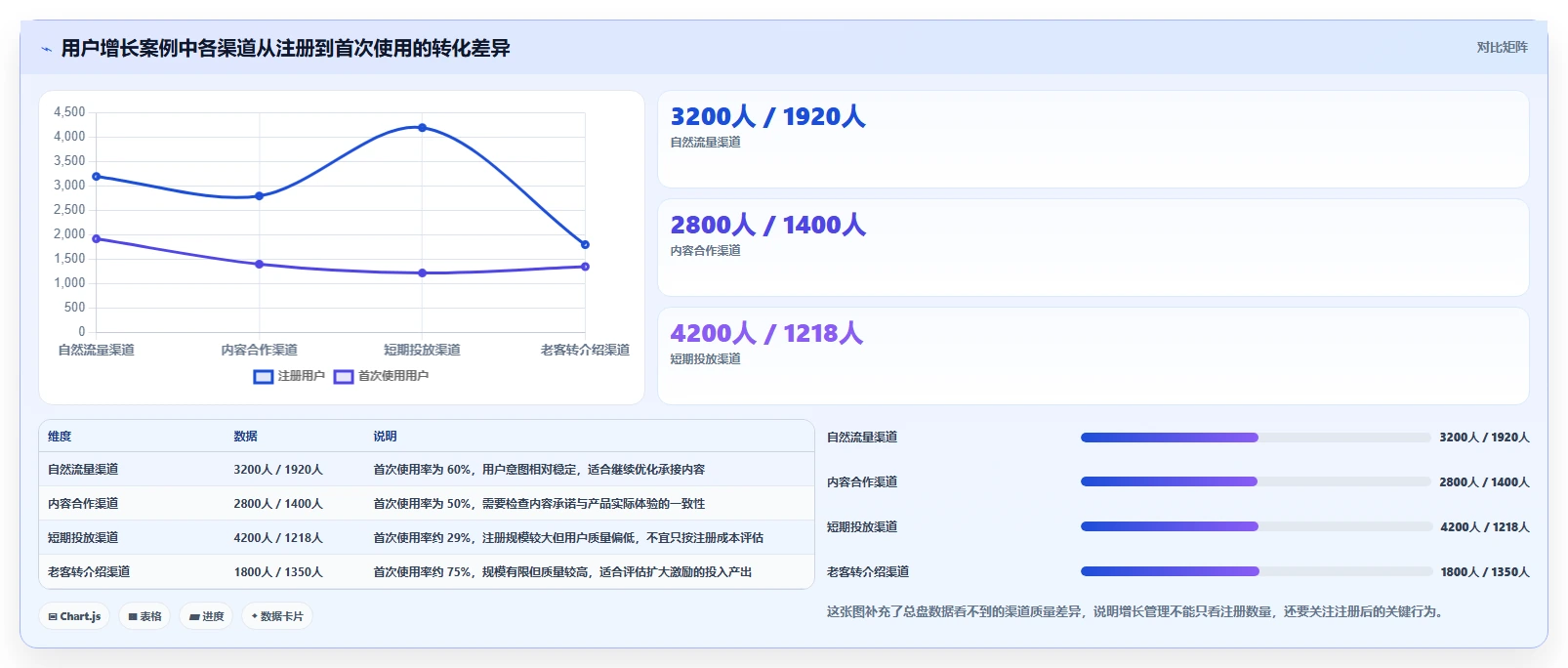Toggle the 首次使用用户 series in the chart legend
Viewport: 1568px width, 668px height.
click(381, 376)
